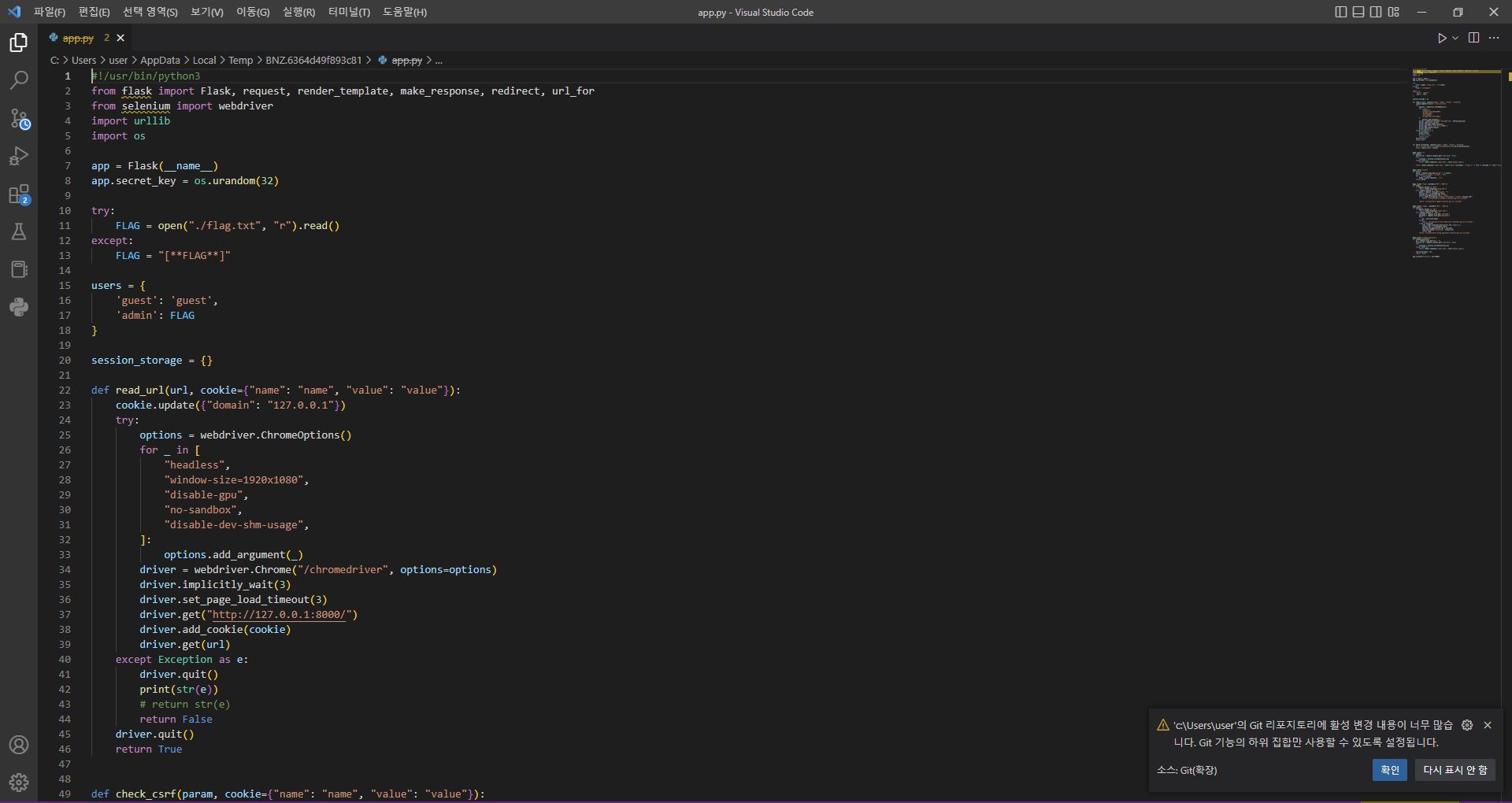Image resolution: width=1512 pixels, height=803 pixels.
Task: Open the Source Control view
Action: [x=19, y=118]
